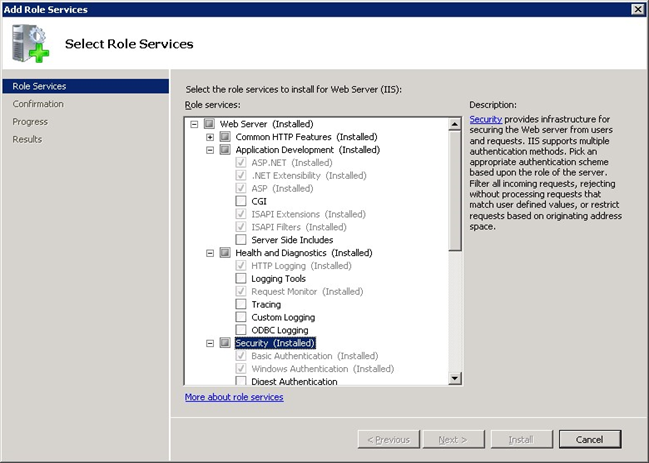Click the HTTP Logging installed checkbox
Image resolution: width=649 pixels, height=463 pixels.
pyautogui.click(x=241, y=265)
